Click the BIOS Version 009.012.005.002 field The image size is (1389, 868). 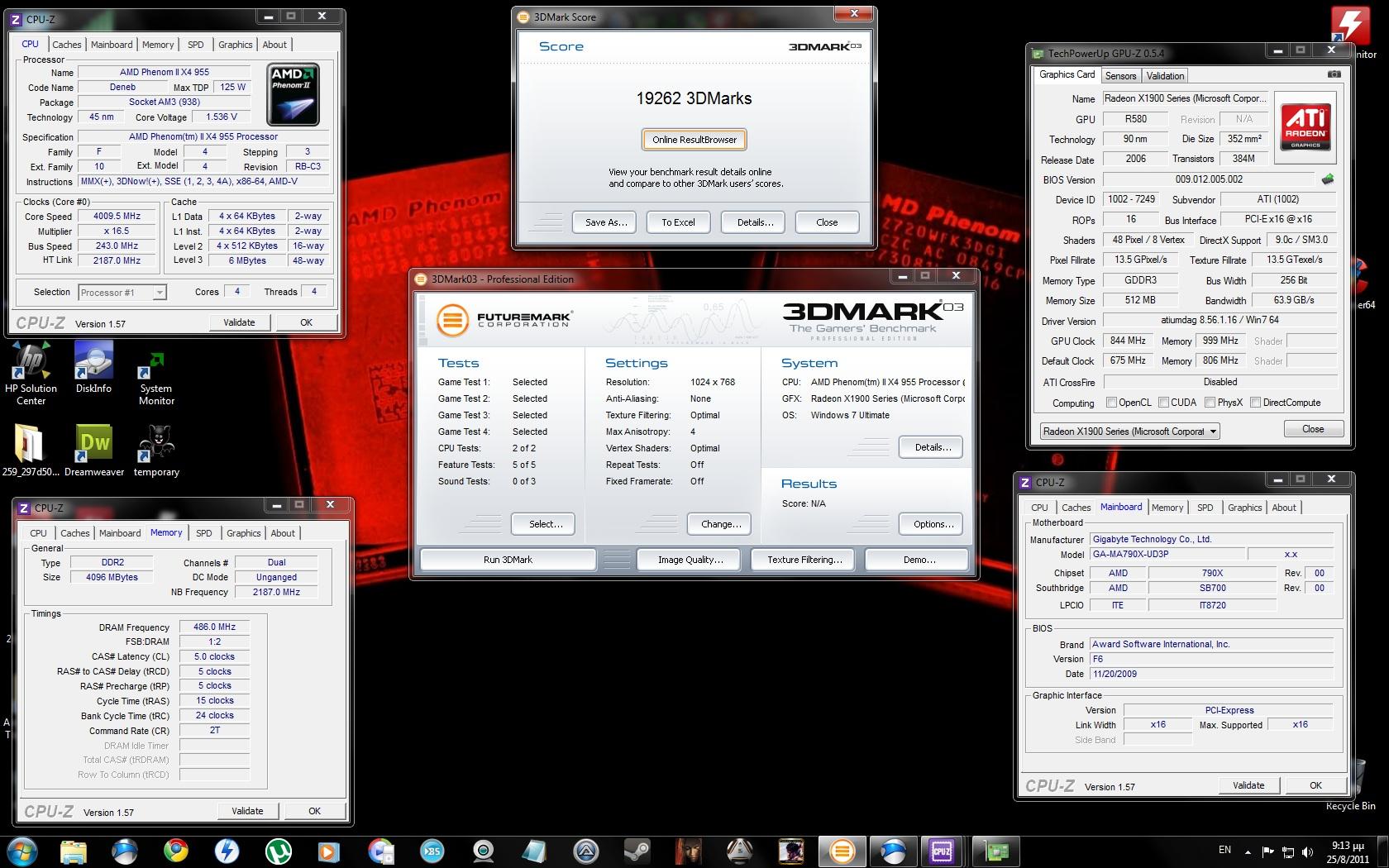pyautogui.click(x=1209, y=179)
